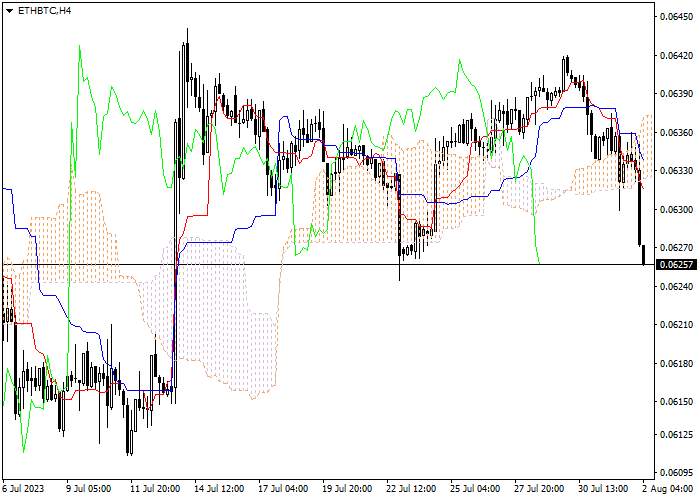Click the 0.06450 price axis label
700x500 pixels.
click(677, 17)
